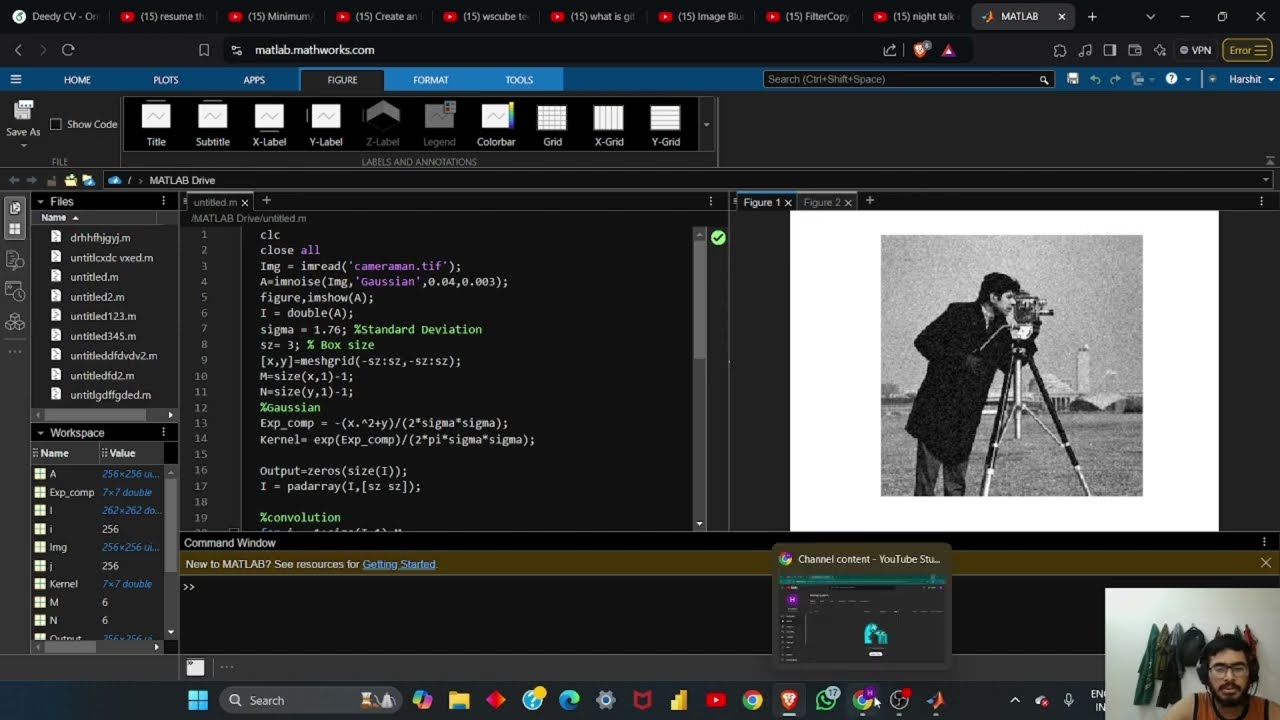Viewport: 1280px width, 720px height.
Task: Click the Getting Started link
Action: [x=399, y=564]
